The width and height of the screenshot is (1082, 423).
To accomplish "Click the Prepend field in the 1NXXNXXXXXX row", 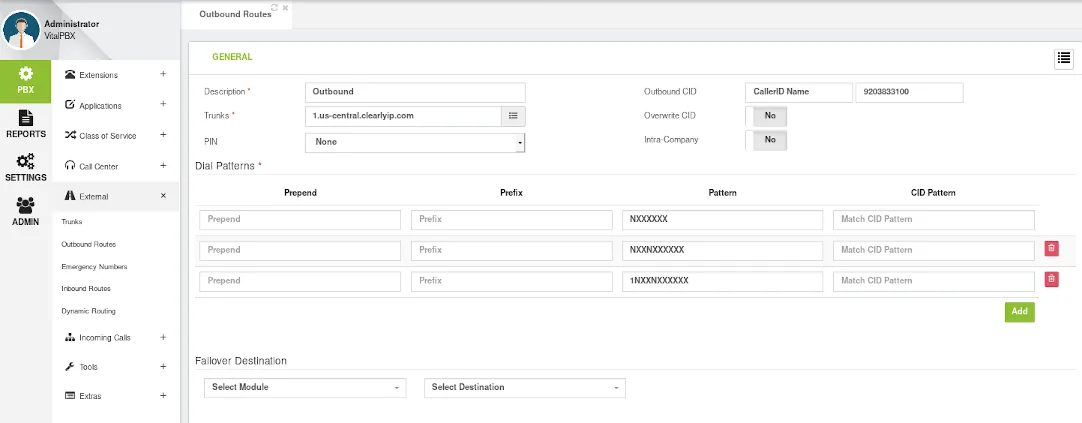I will 300,281.
